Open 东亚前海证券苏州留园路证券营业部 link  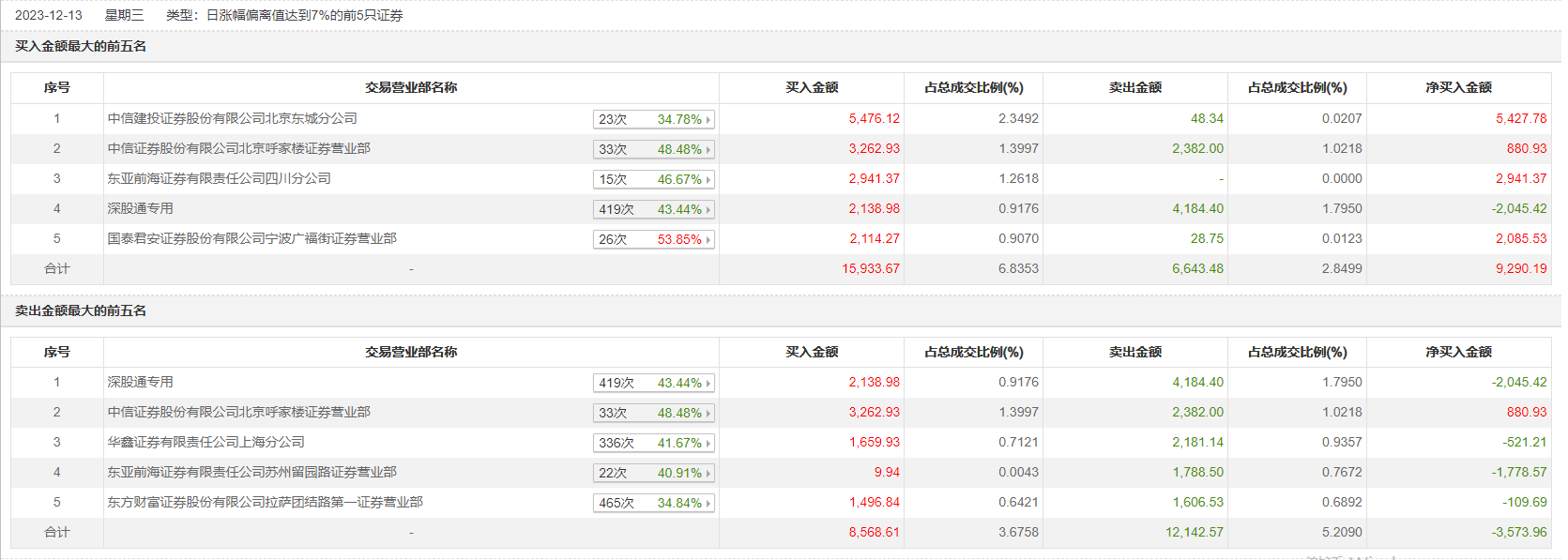tap(251, 472)
